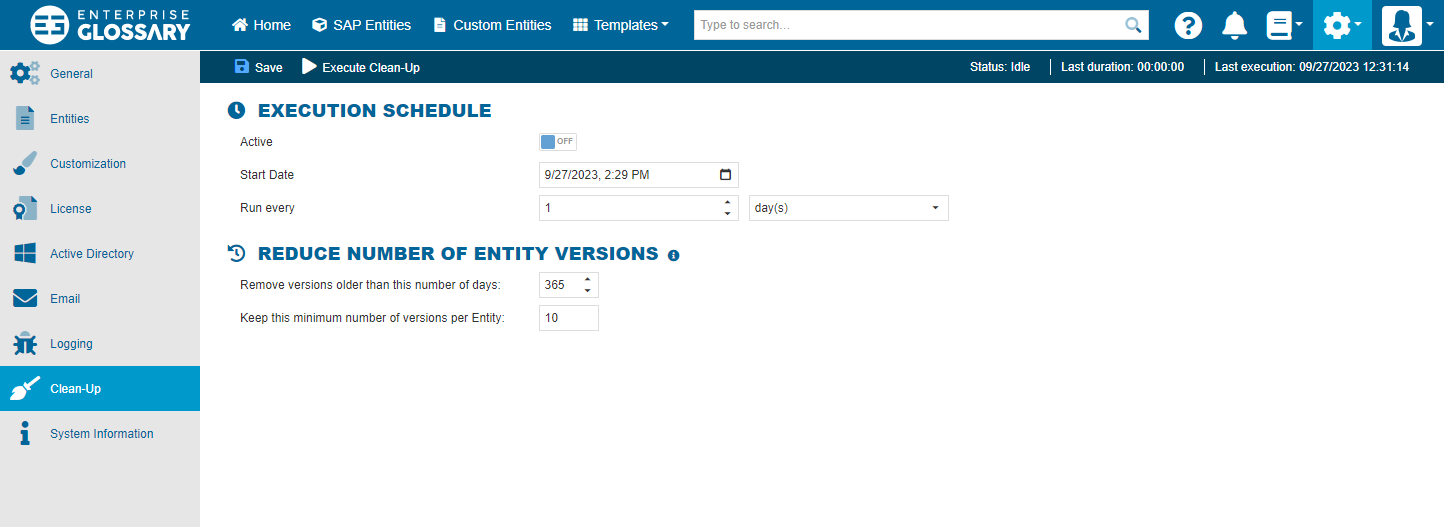
Task: Open the book documentation dropdown icon
Action: pyautogui.click(x=1284, y=25)
